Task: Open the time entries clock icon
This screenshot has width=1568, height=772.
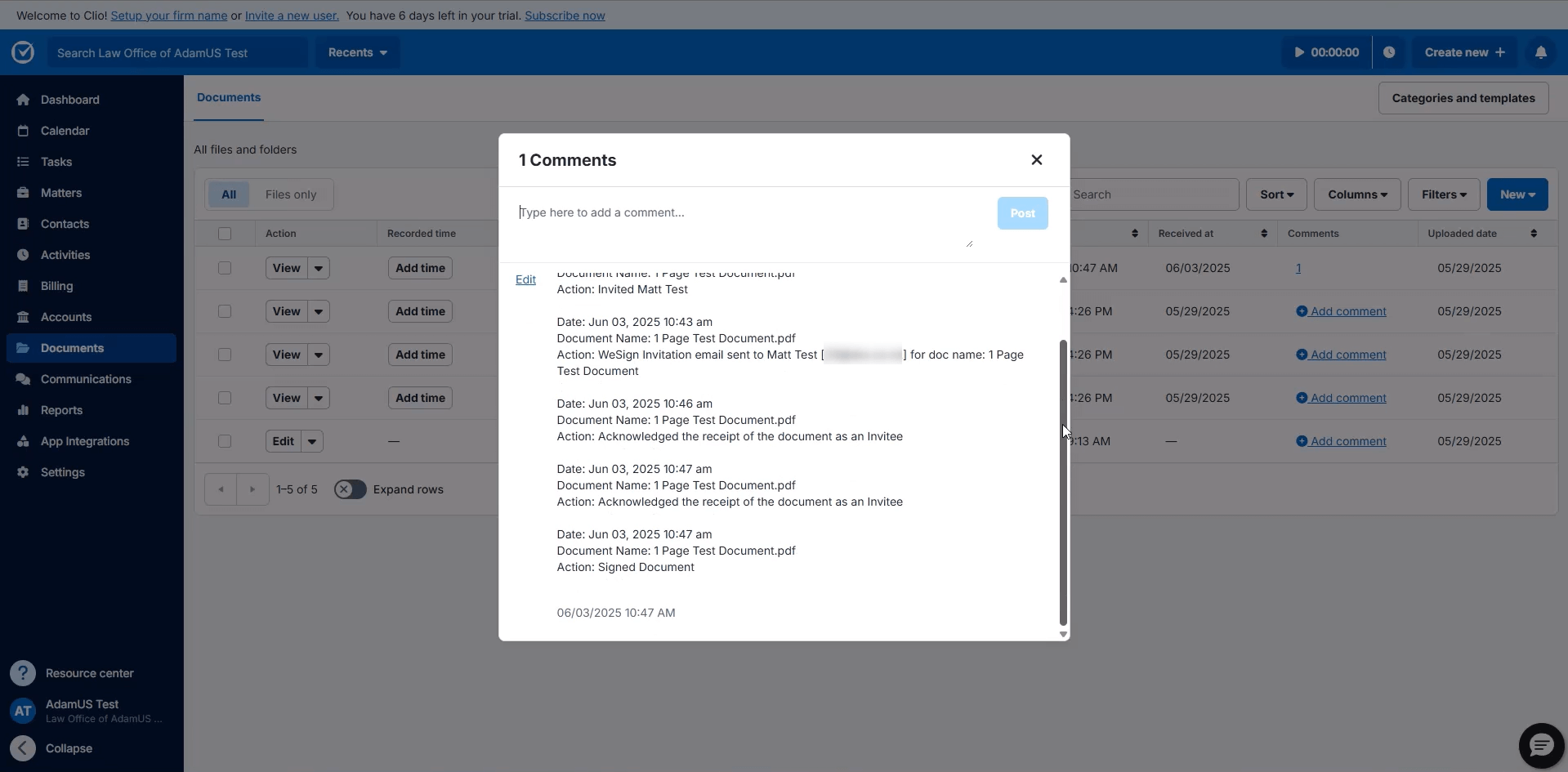Action: point(1389,52)
